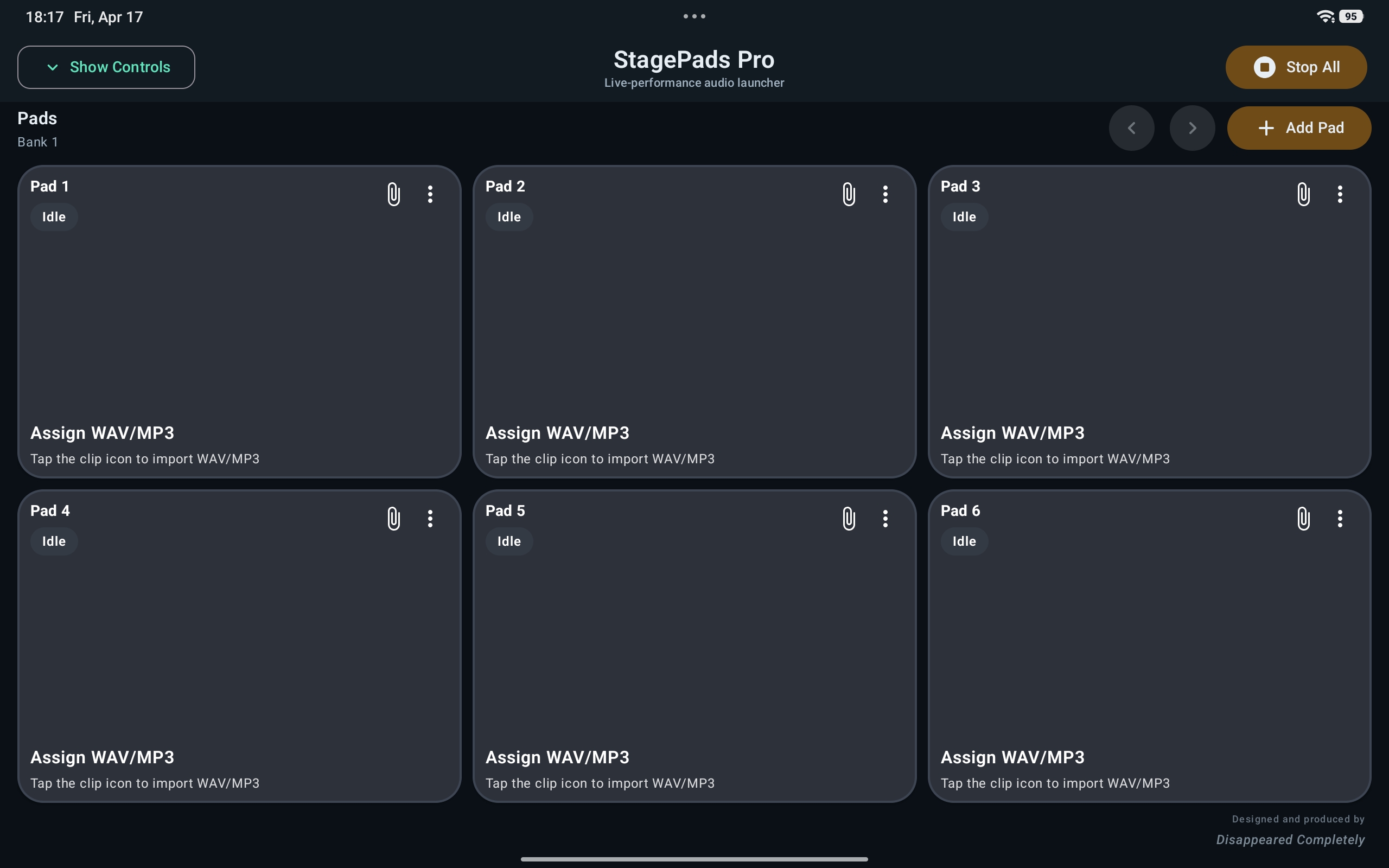Tap the clip icon on Pad 2
The image size is (1389, 868).
849,194
